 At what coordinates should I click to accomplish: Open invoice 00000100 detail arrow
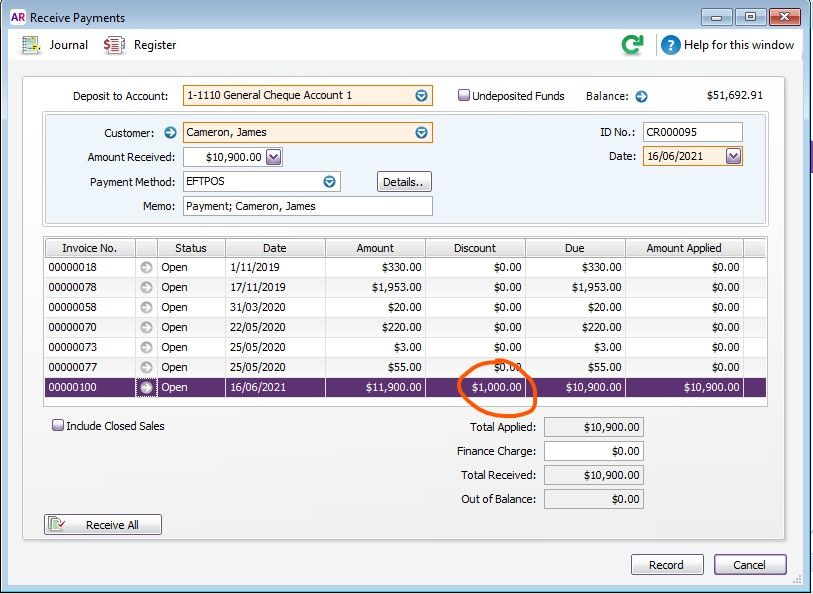pyautogui.click(x=147, y=387)
